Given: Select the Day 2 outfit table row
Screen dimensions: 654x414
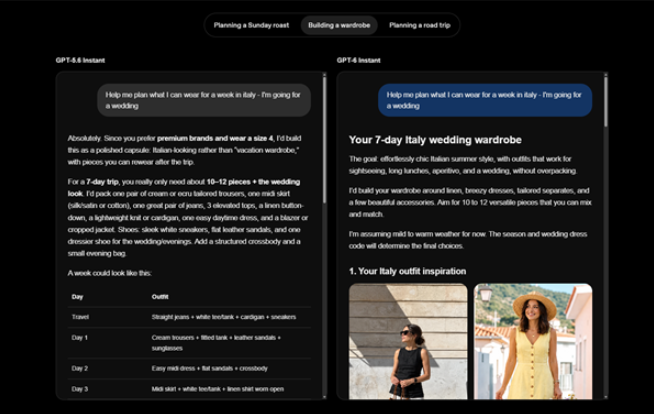Looking at the screenshot, I should 189,369.
